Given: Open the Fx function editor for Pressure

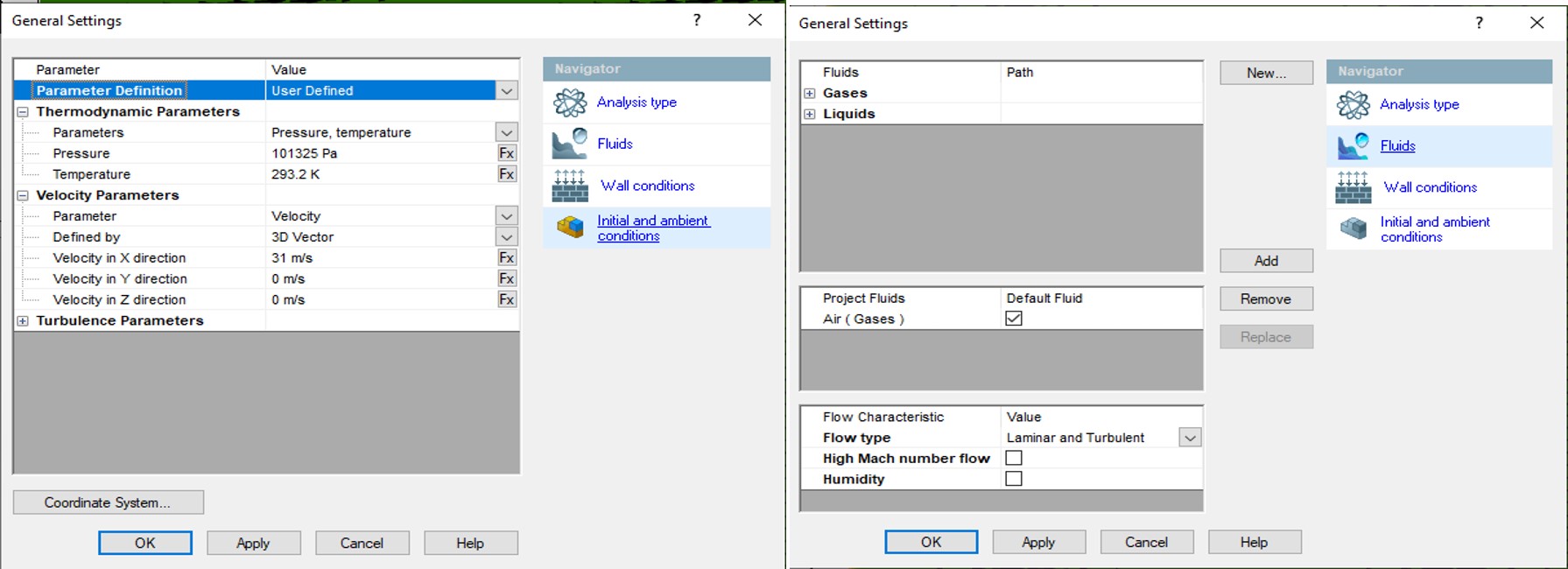Looking at the screenshot, I should pos(506,153).
